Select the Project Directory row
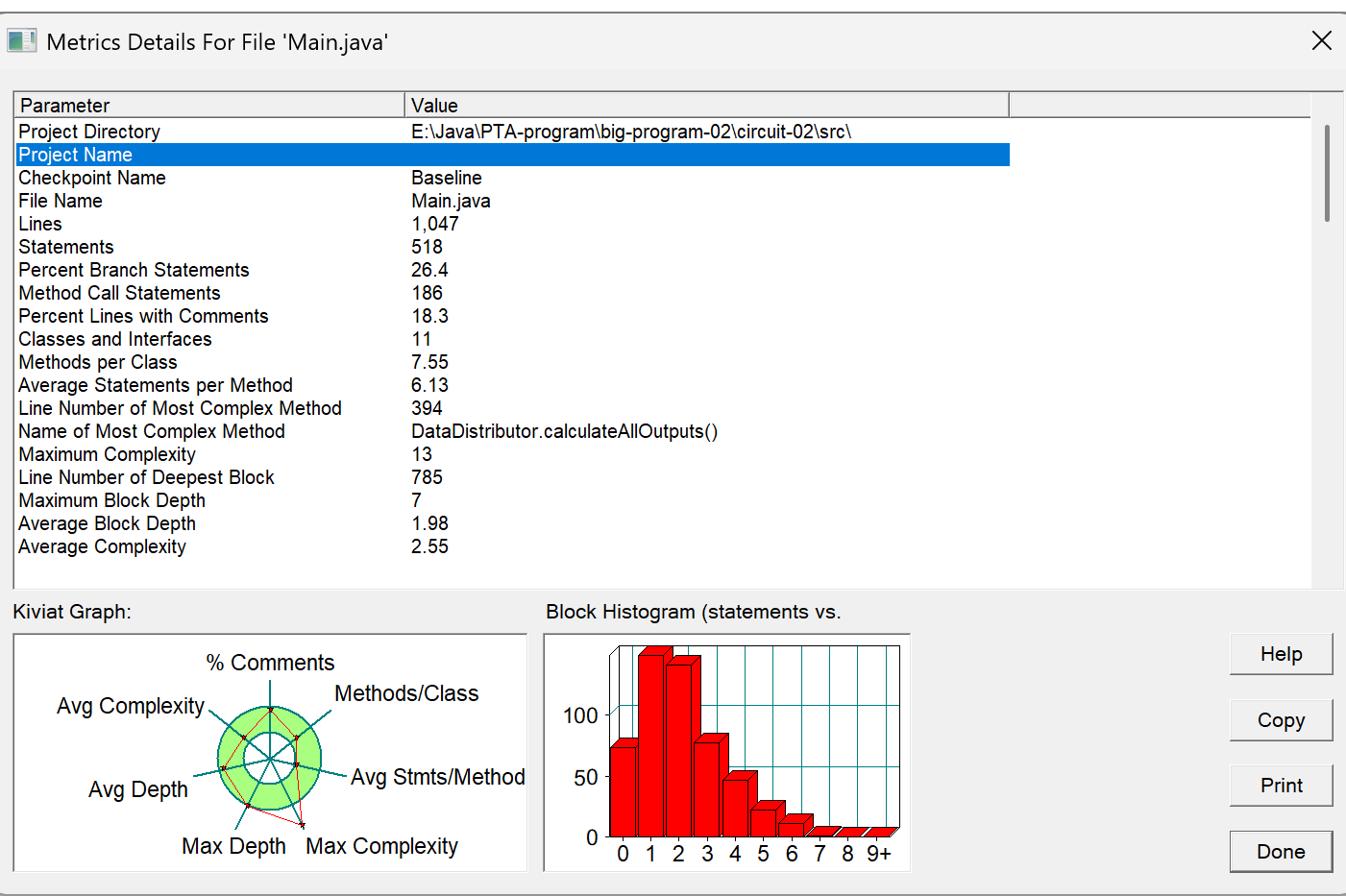Viewport: 1346px width, 896px height. click(x=513, y=132)
